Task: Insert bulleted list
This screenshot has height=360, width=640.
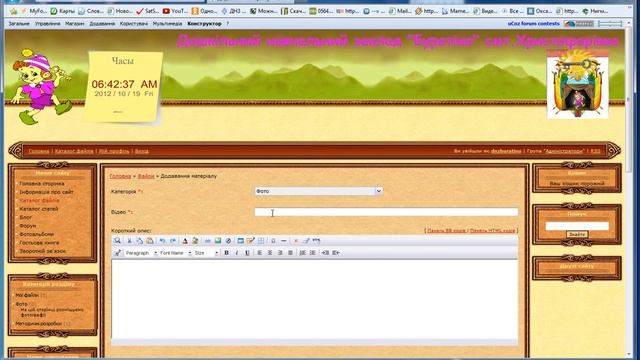Action: (x=313, y=253)
